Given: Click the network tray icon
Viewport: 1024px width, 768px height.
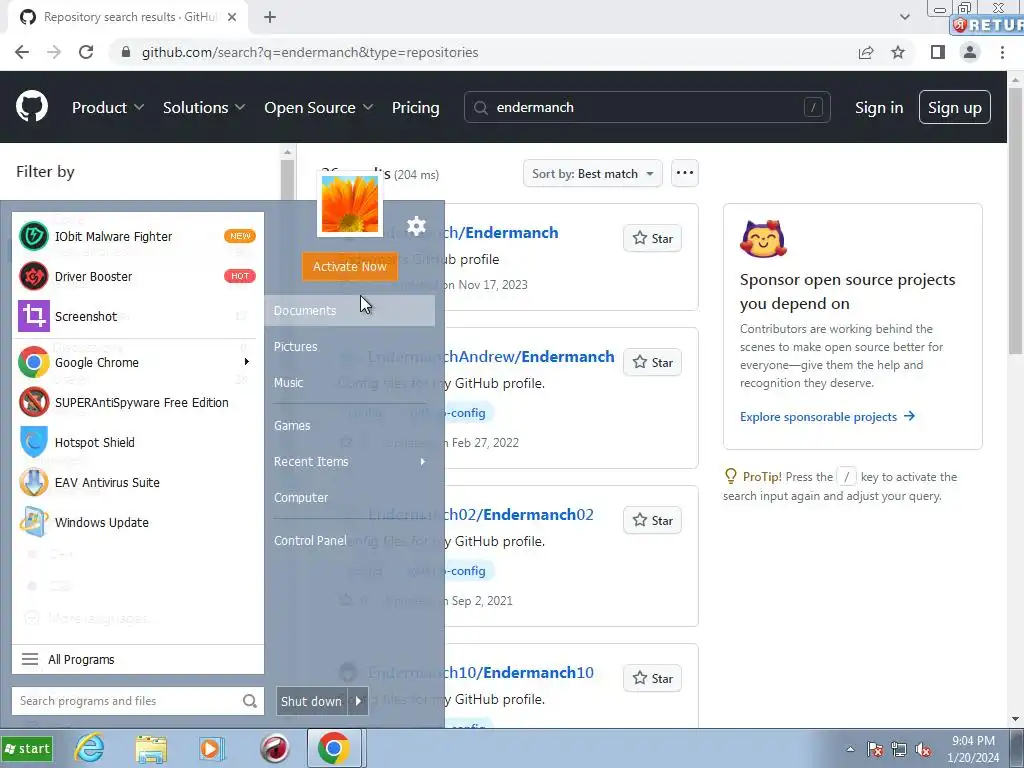Looking at the screenshot, I should coord(899,749).
